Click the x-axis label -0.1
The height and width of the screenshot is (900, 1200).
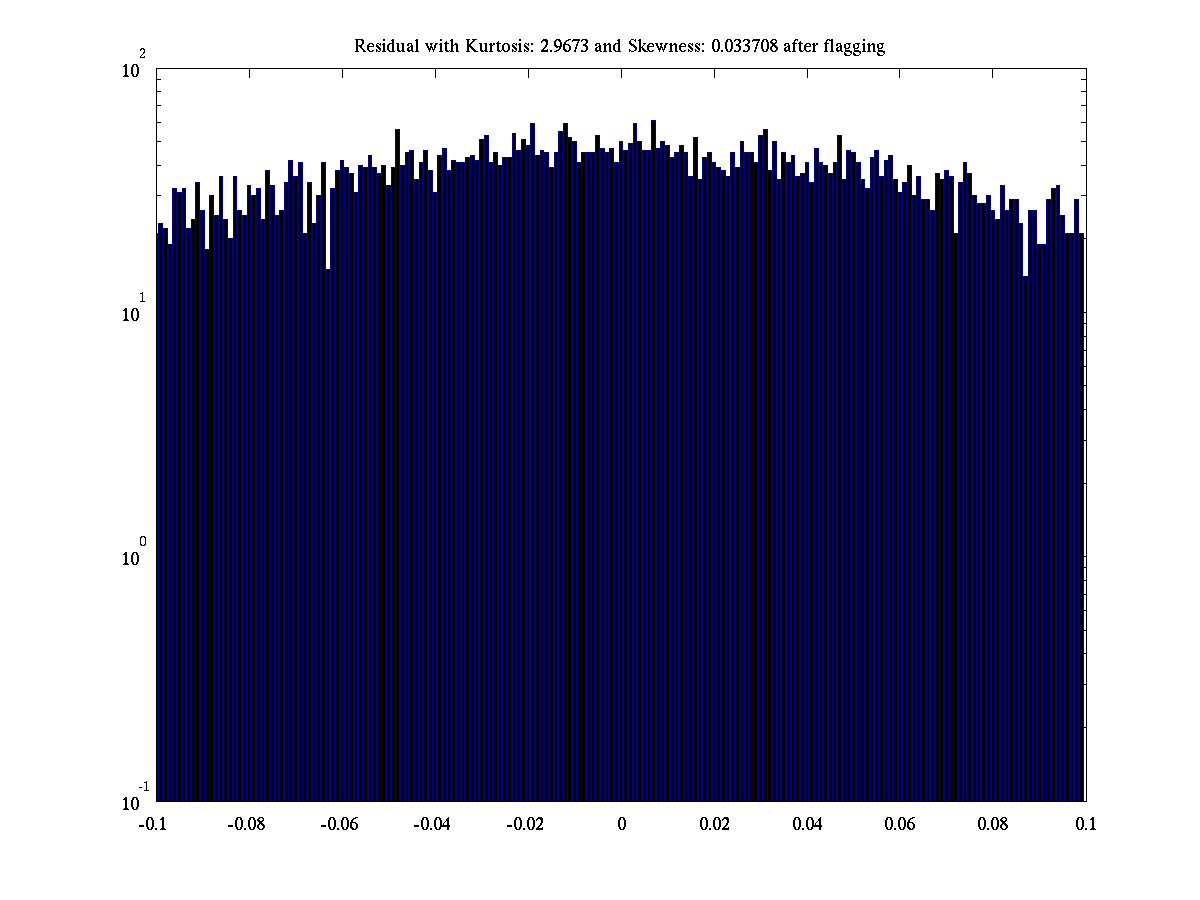coord(154,825)
